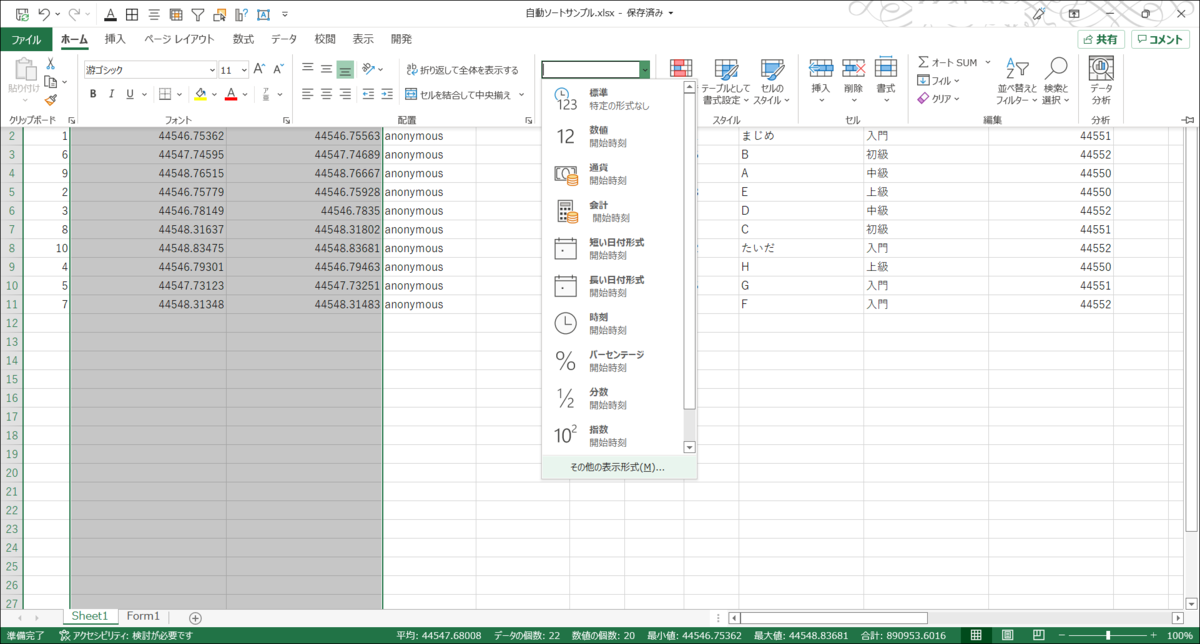This screenshot has height=644, width=1200.
Task: Open the font color dropdown arrow
Action: tap(245, 96)
